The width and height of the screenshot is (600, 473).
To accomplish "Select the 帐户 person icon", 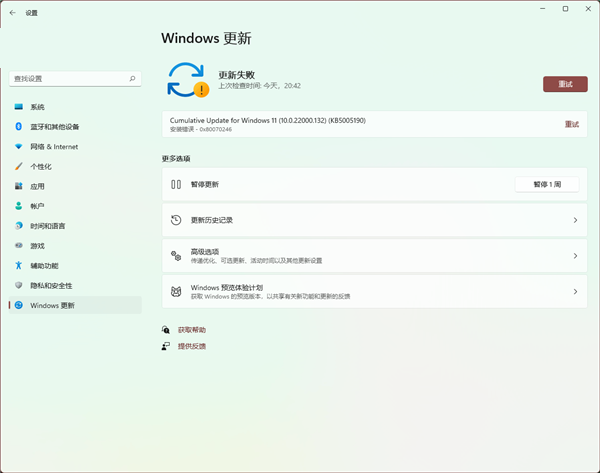I will pyautogui.click(x=18, y=206).
